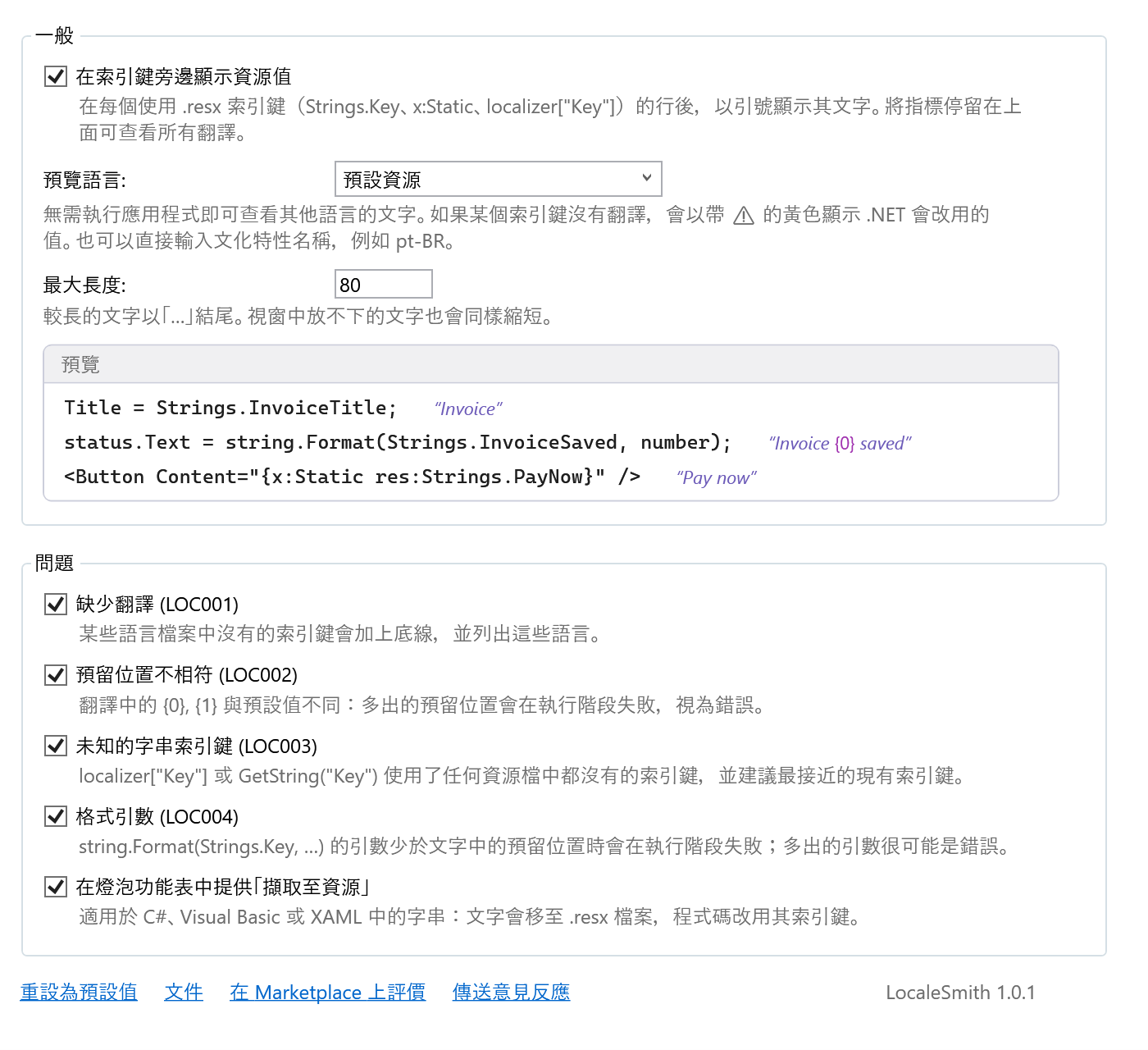Open the 文件 link
This screenshot has height=1050, width=1148.
coord(184,992)
